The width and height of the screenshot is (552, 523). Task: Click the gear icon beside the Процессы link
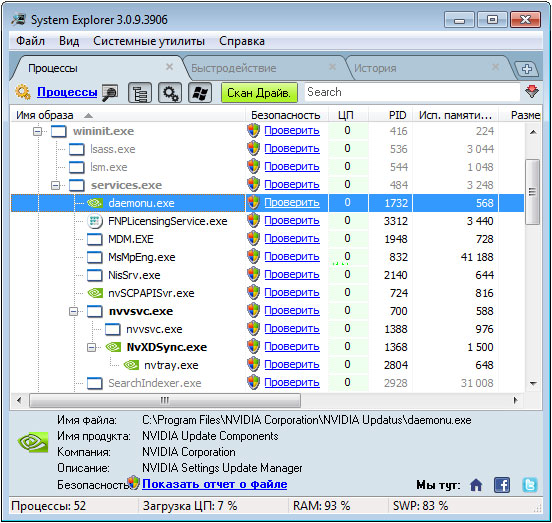pos(23,92)
